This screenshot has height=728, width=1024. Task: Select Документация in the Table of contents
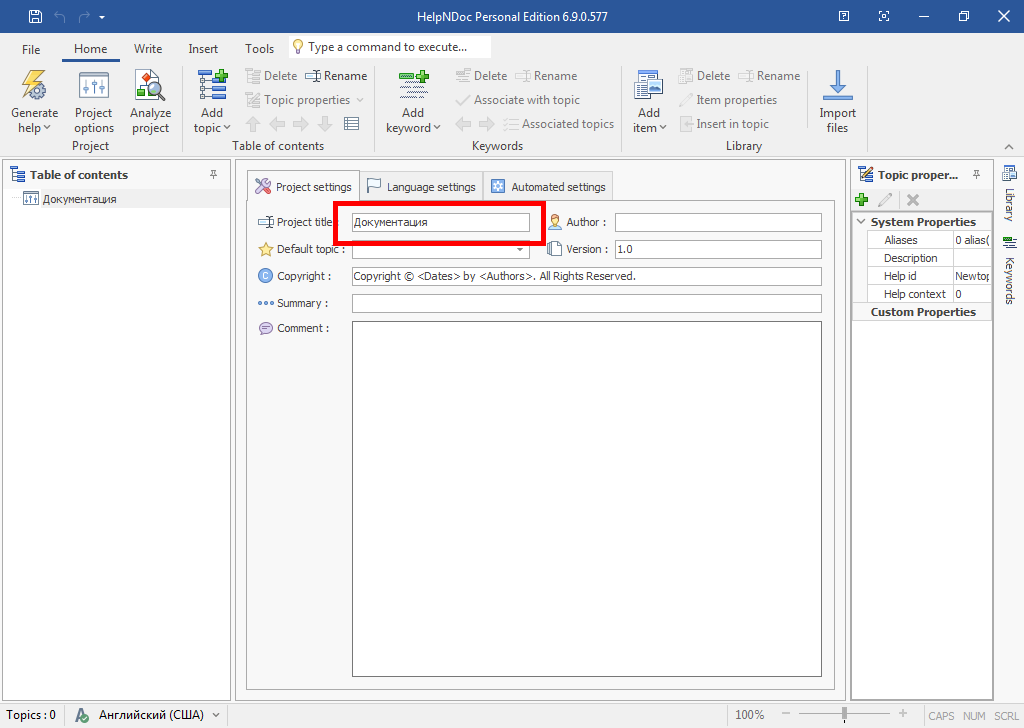80,199
